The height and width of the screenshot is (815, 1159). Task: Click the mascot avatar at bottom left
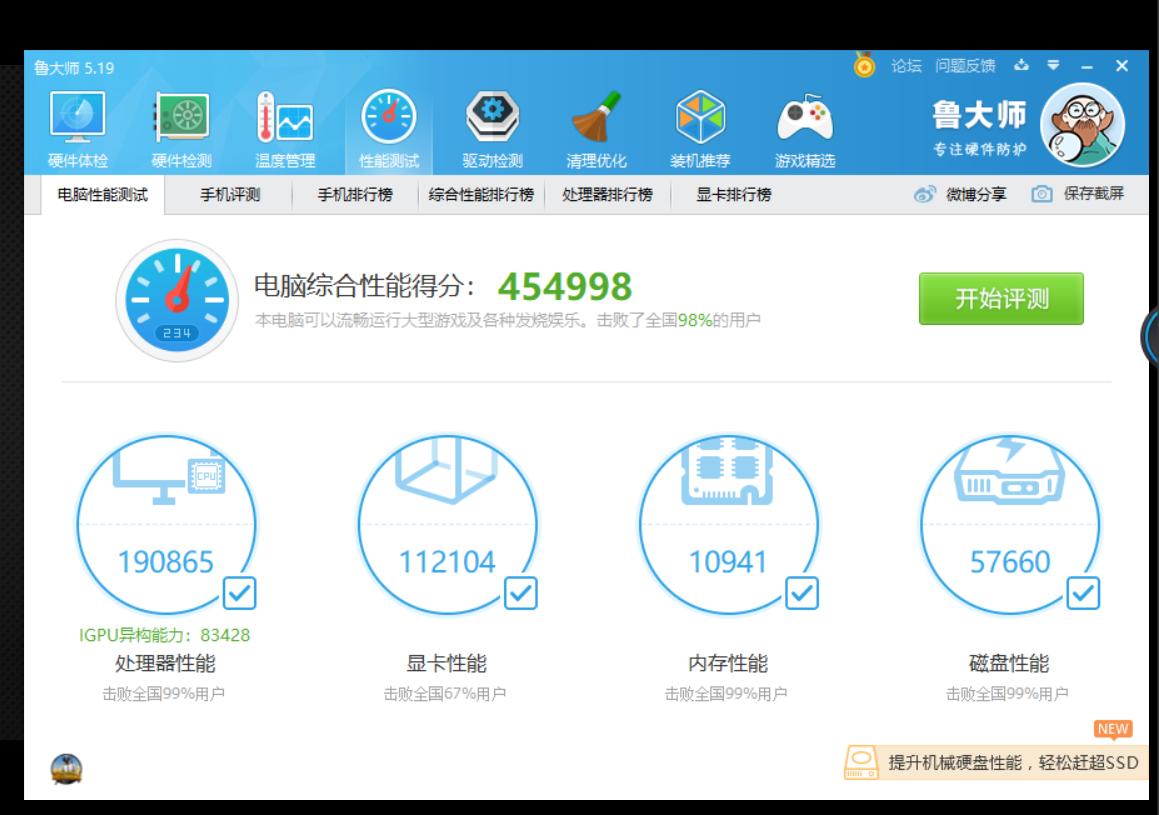65,770
